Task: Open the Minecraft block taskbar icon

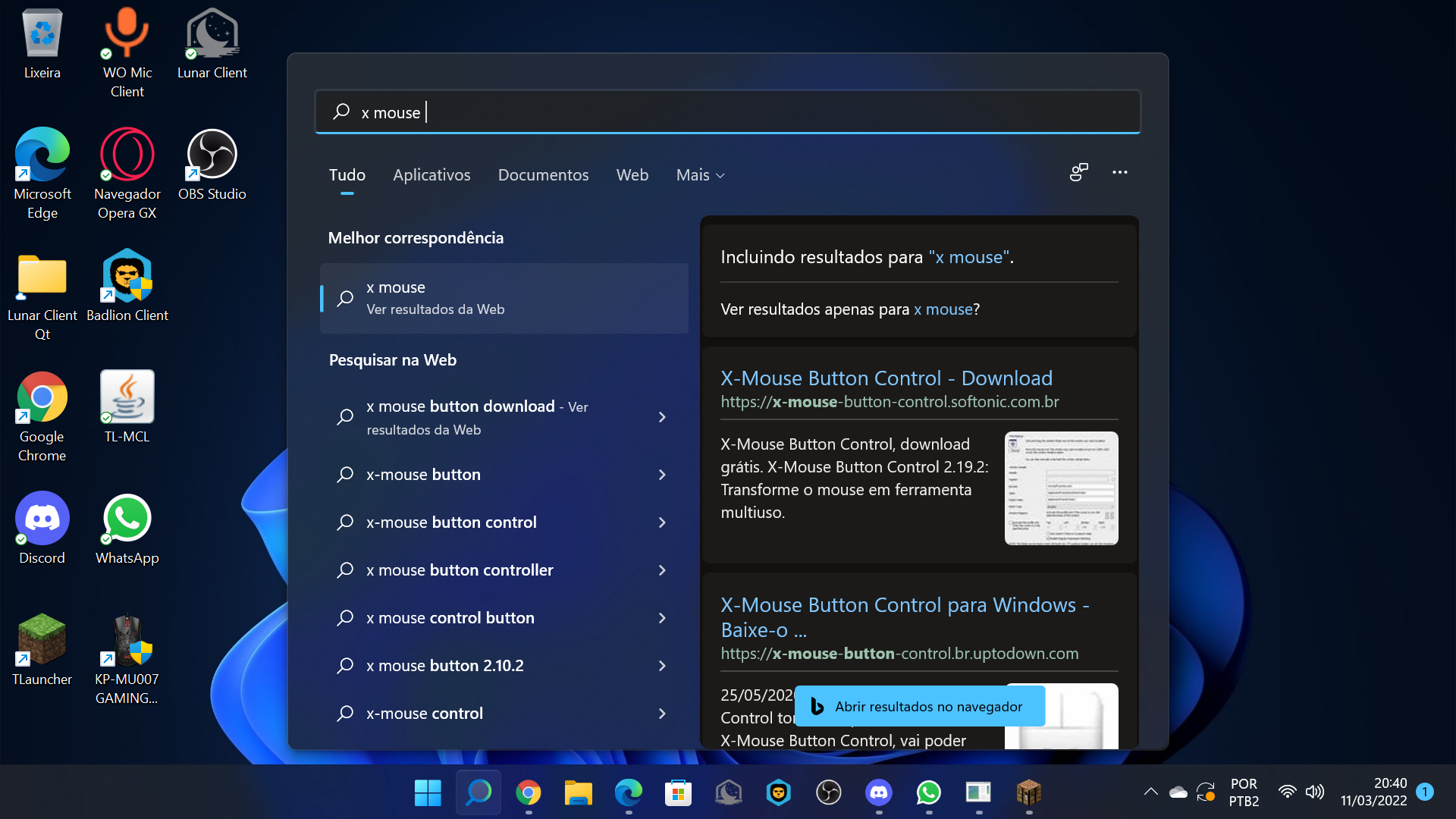Action: pos(1029,793)
